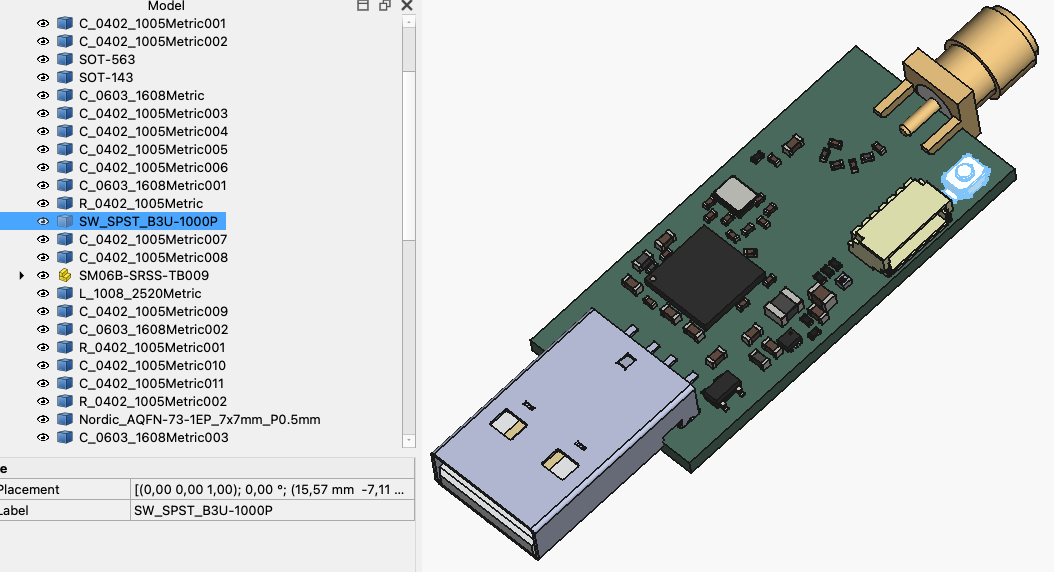Close the Model panel
1054x572 pixels.
[x=407, y=5]
